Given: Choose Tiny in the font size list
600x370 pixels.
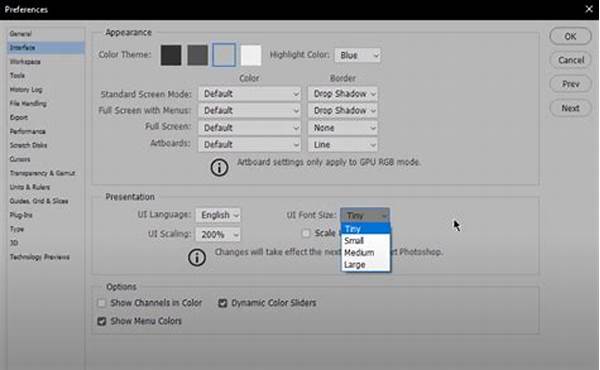Looking at the screenshot, I should click(x=366, y=229).
